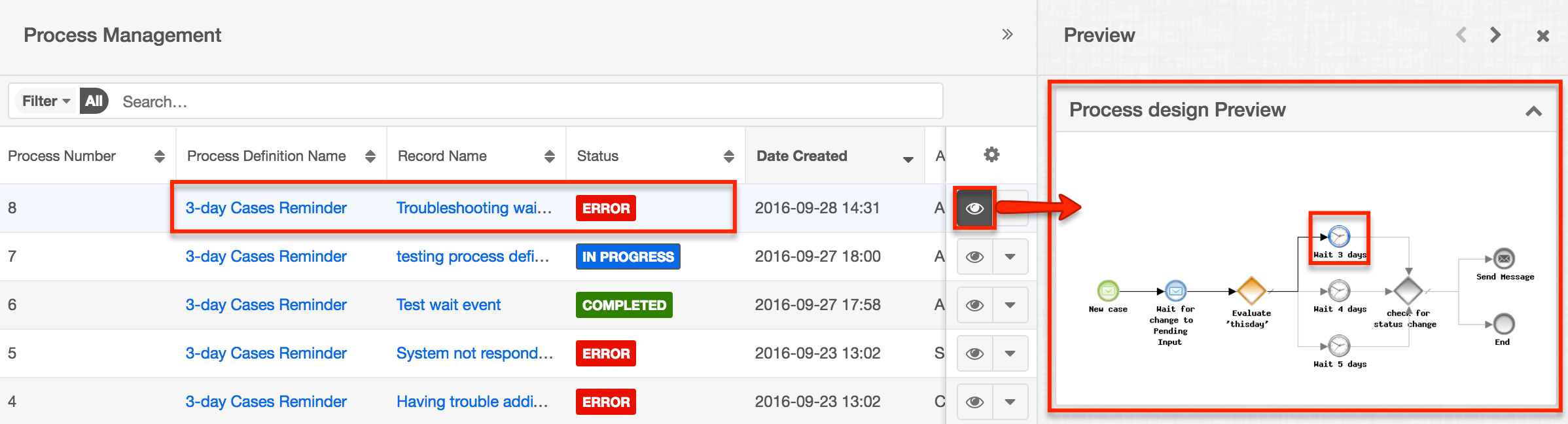Click date 2016-09-27 17:58
This screenshot has width=1568, height=424.
coord(817,305)
